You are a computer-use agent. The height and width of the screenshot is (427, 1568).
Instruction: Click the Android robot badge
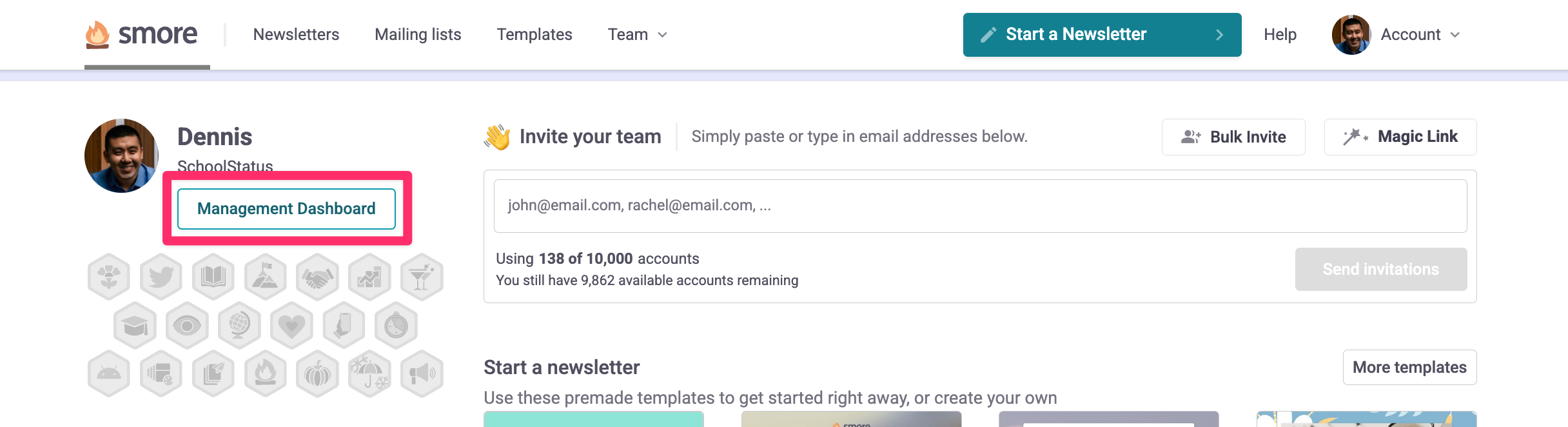(x=109, y=374)
